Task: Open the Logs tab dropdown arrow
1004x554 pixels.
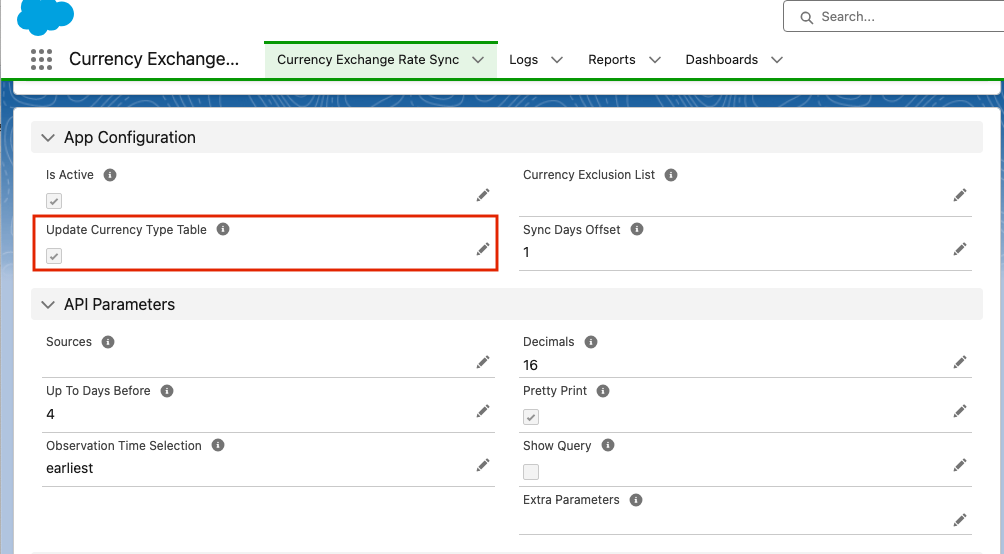Action: point(557,60)
